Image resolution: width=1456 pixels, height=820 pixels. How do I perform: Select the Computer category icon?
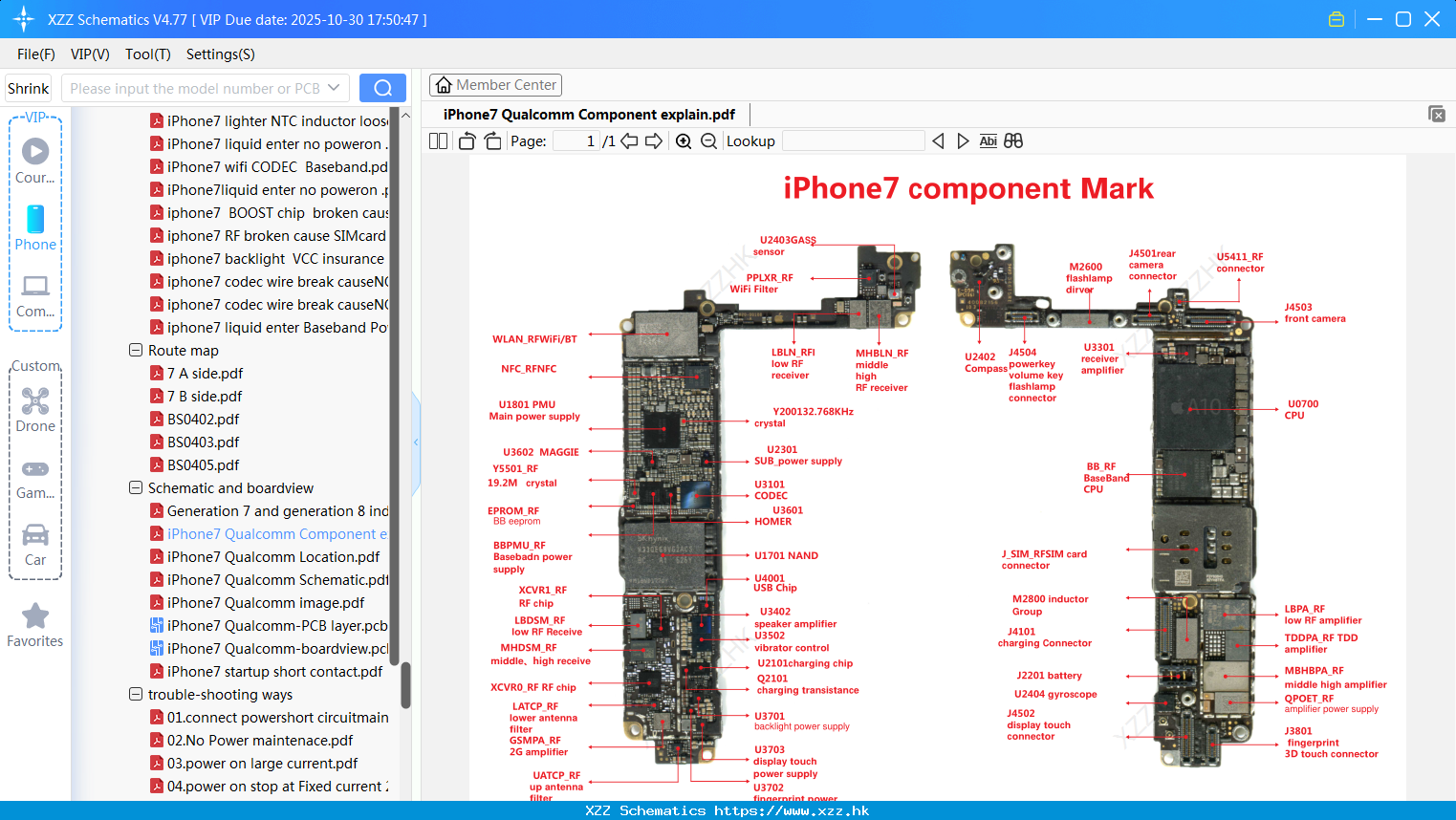(35, 296)
